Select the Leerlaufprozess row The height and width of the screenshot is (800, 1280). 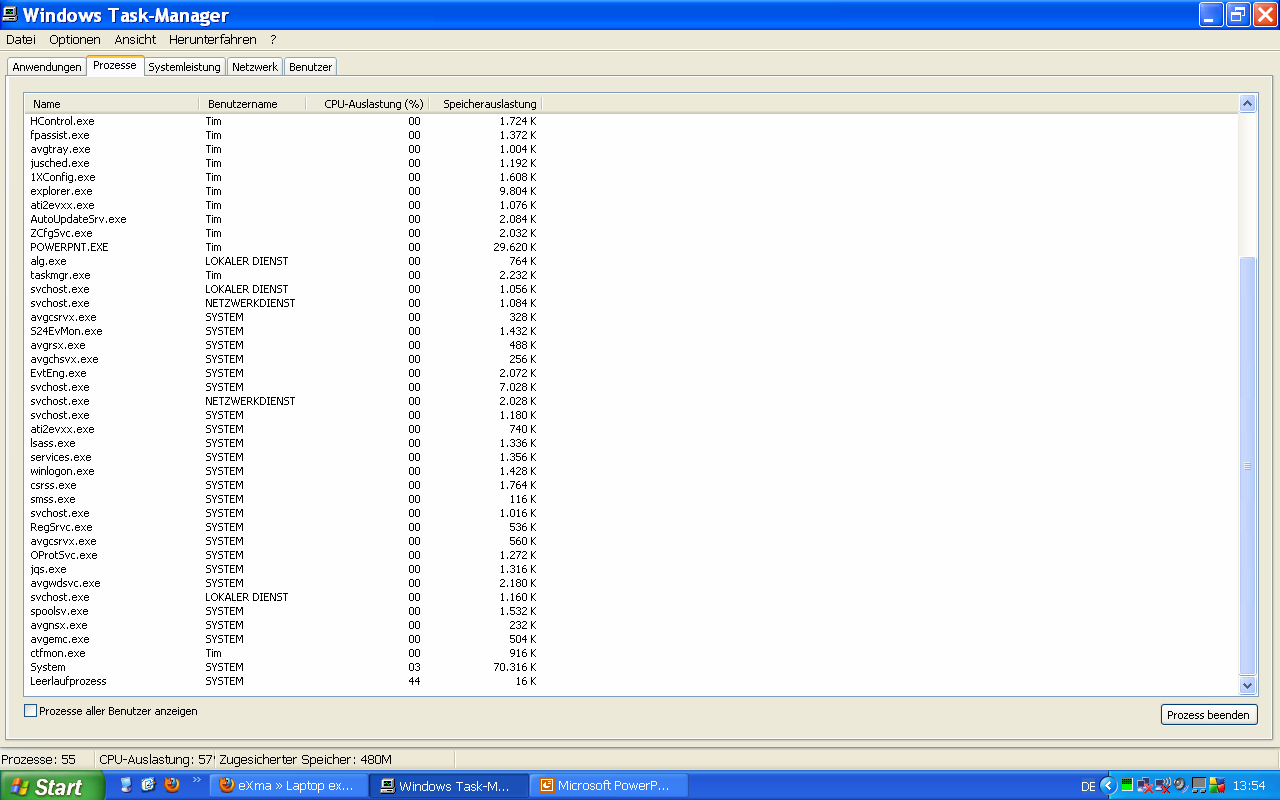(x=284, y=681)
